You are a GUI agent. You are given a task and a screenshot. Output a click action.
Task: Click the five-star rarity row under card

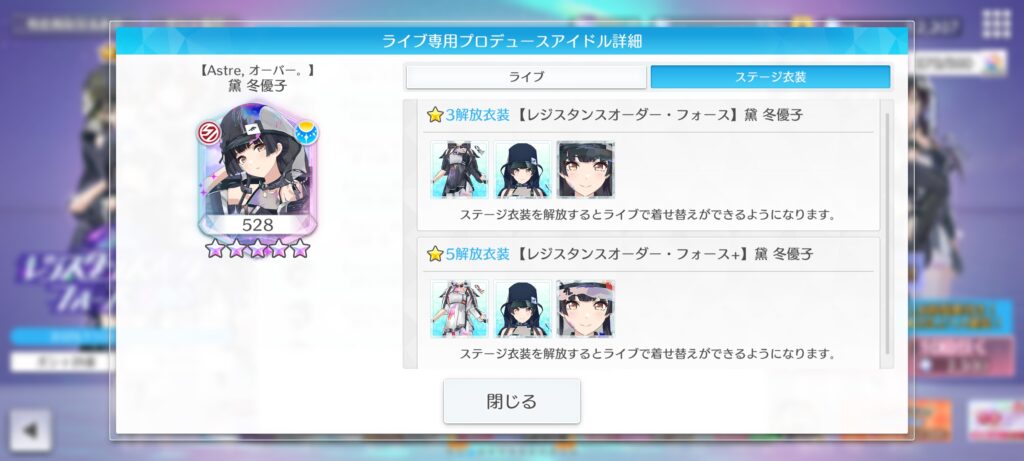[257, 248]
